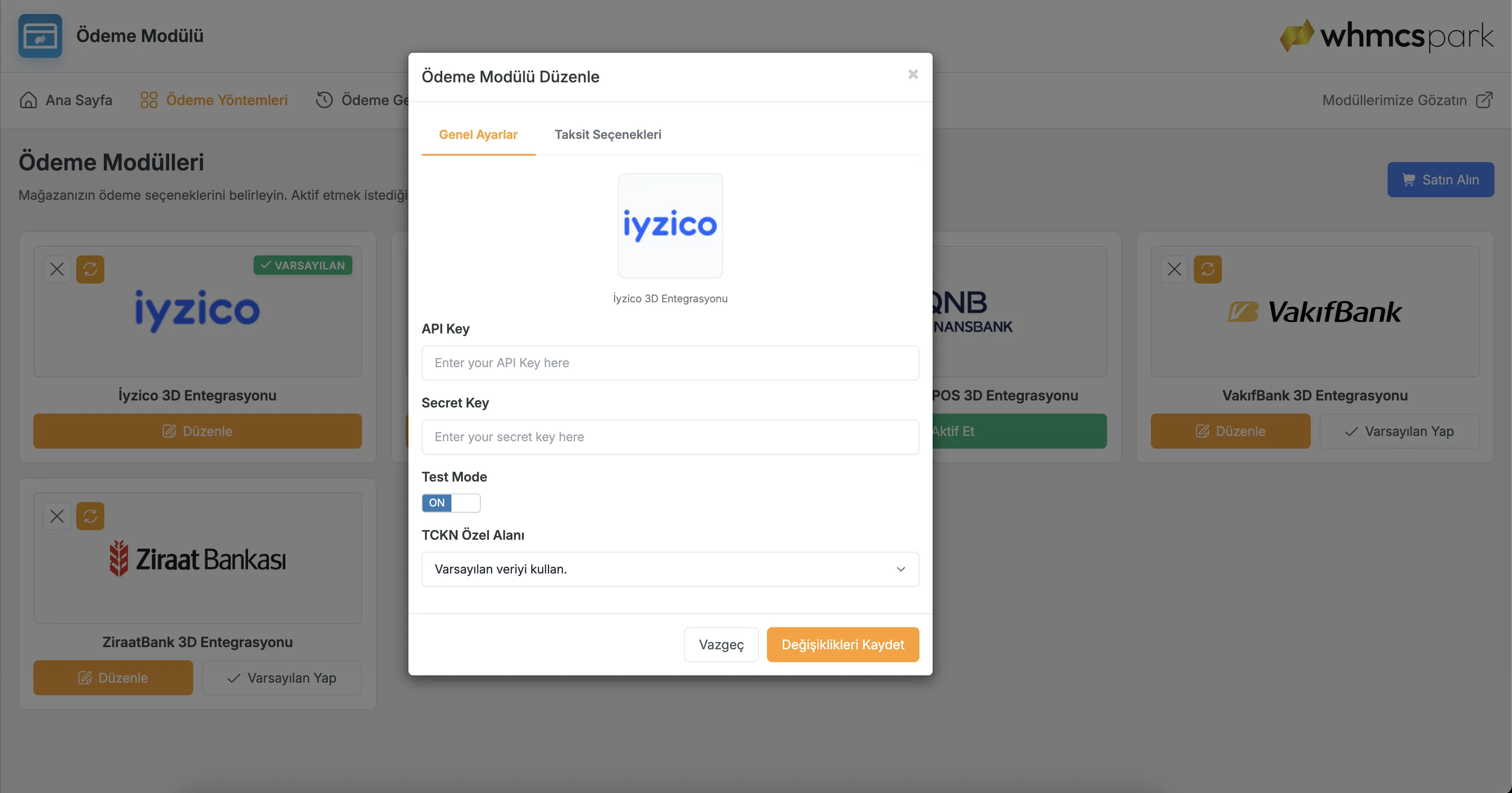Click the whmcspark logo

(1386, 36)
